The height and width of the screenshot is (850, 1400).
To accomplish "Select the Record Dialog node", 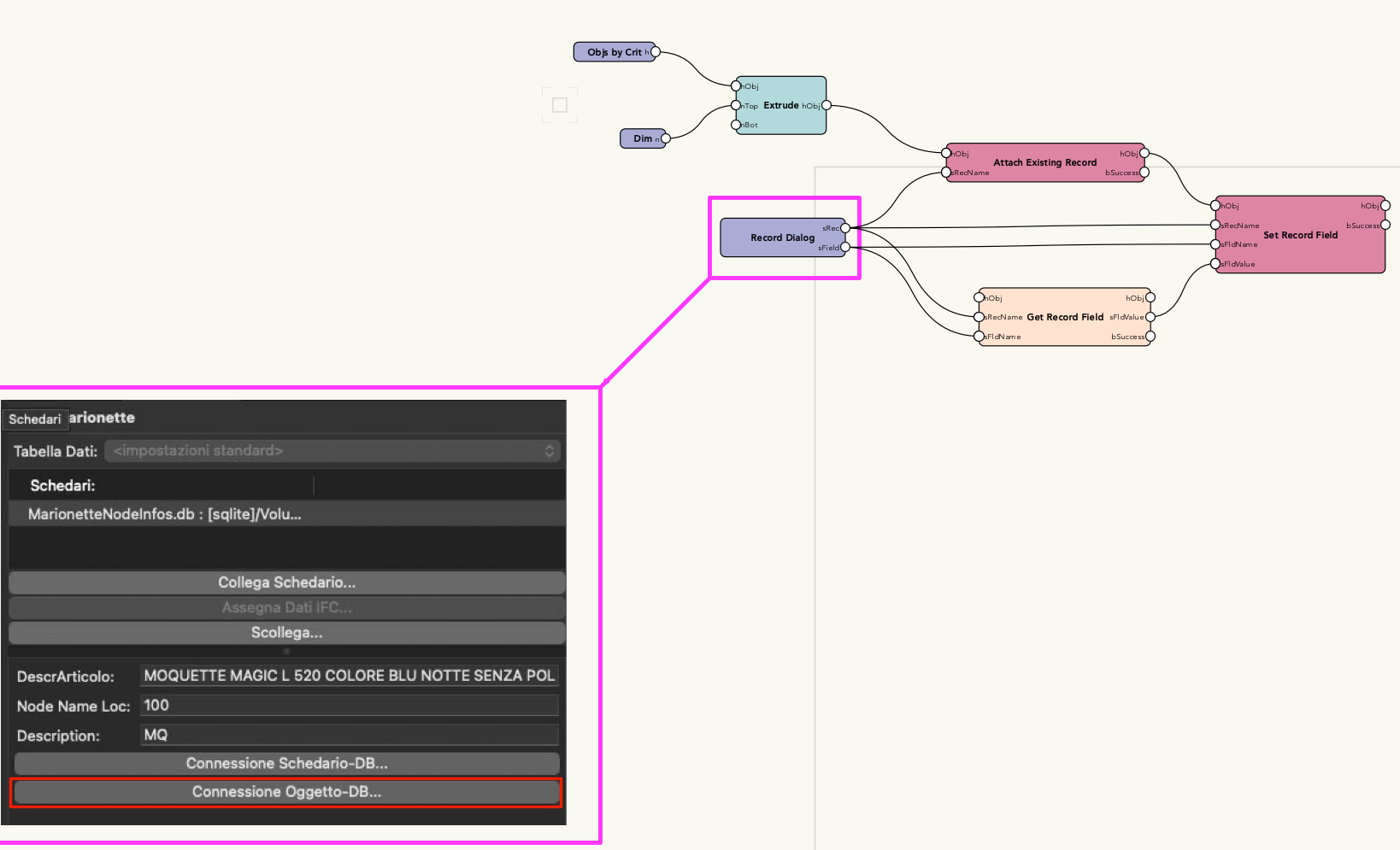I will 779,237.
